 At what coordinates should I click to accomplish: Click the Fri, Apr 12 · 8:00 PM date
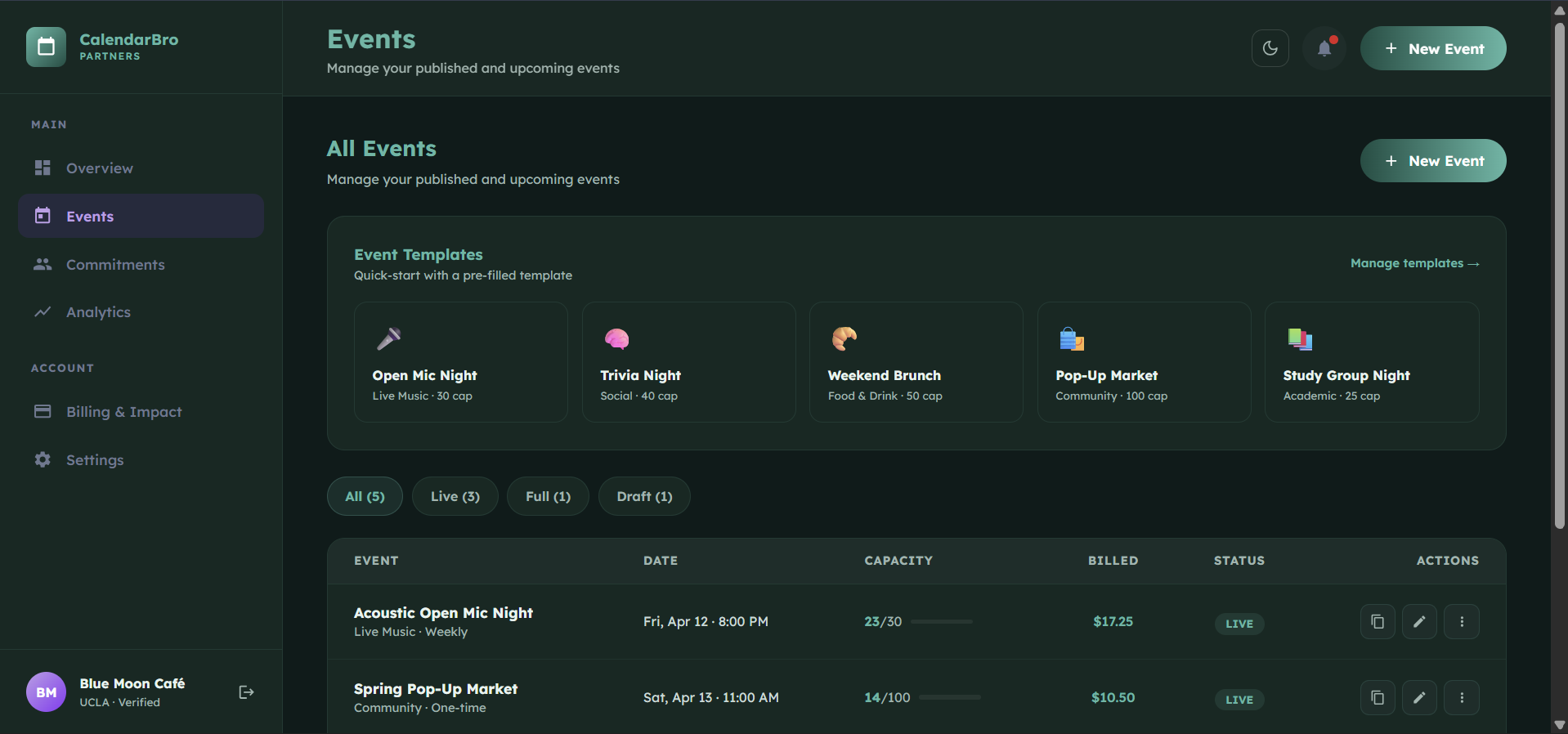coord(706,621)
